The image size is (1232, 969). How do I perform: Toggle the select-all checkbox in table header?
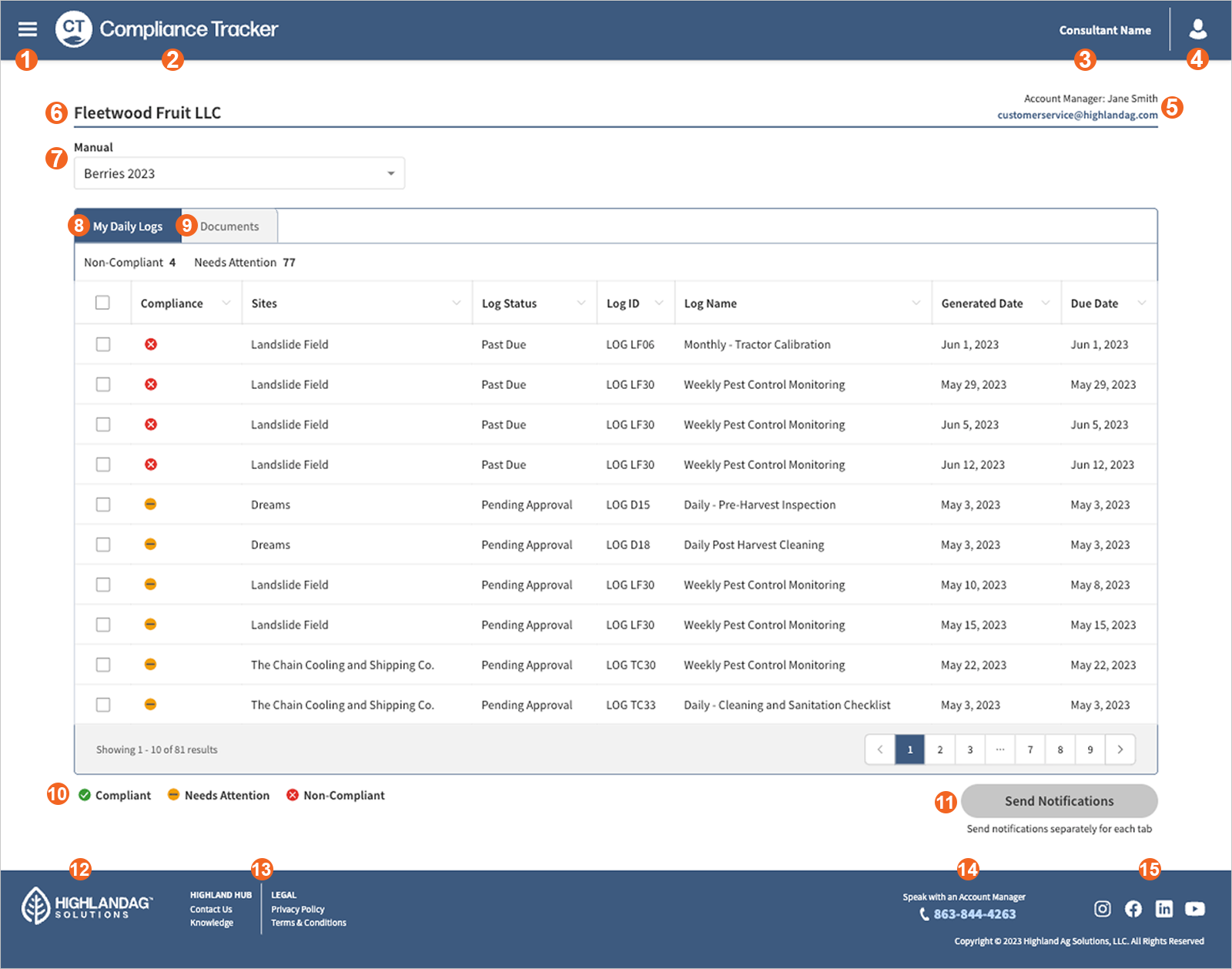[103, 303]
